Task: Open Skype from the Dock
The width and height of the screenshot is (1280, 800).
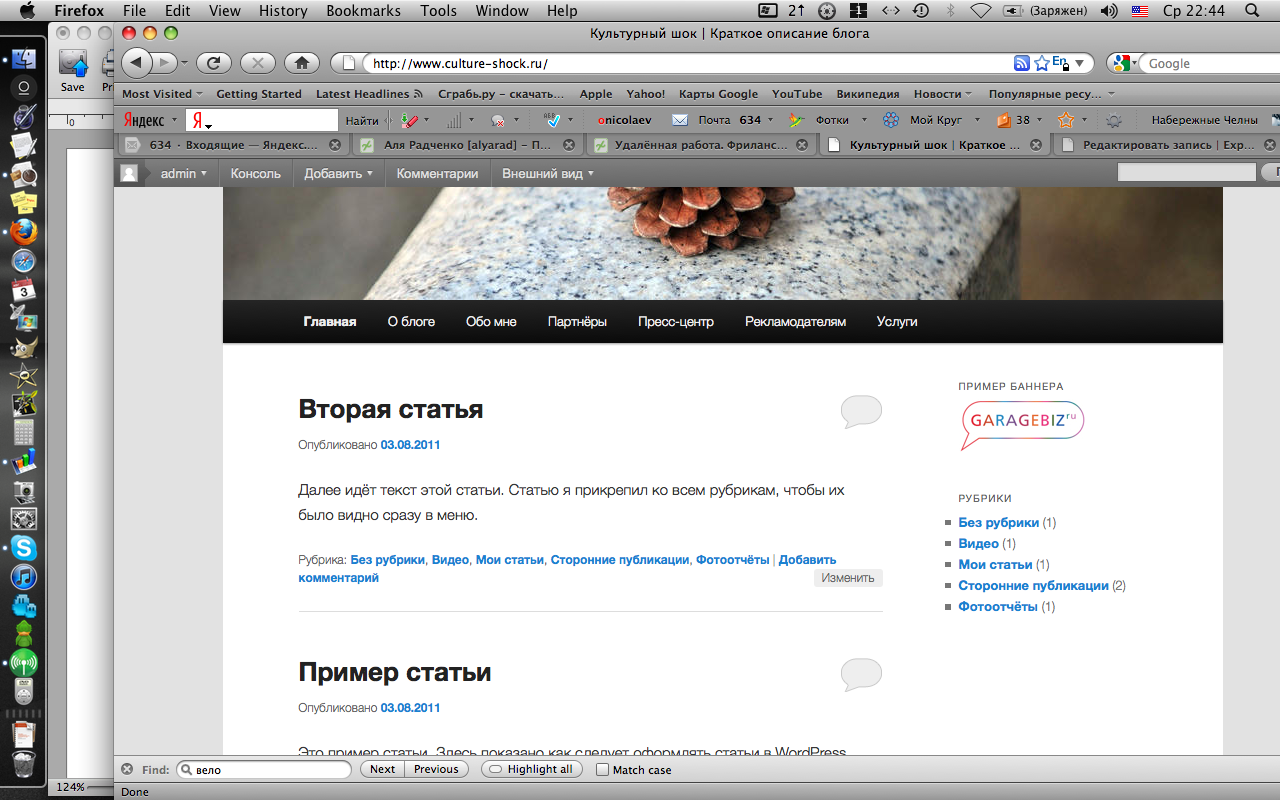Action: coord(23,548)
